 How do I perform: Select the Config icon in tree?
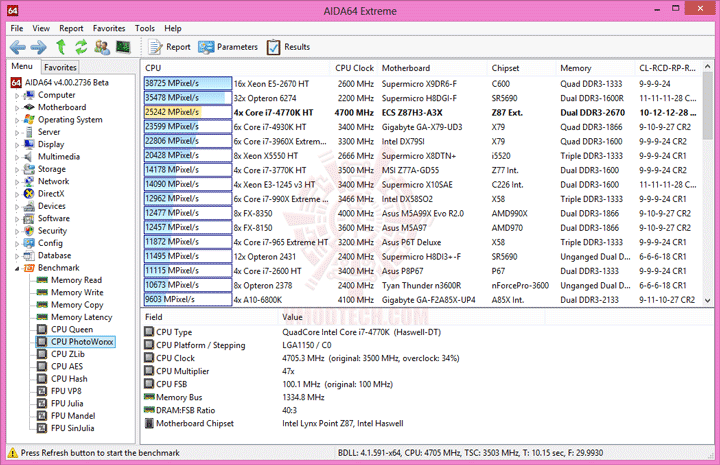pyautogui.click(x=29, y=243)
